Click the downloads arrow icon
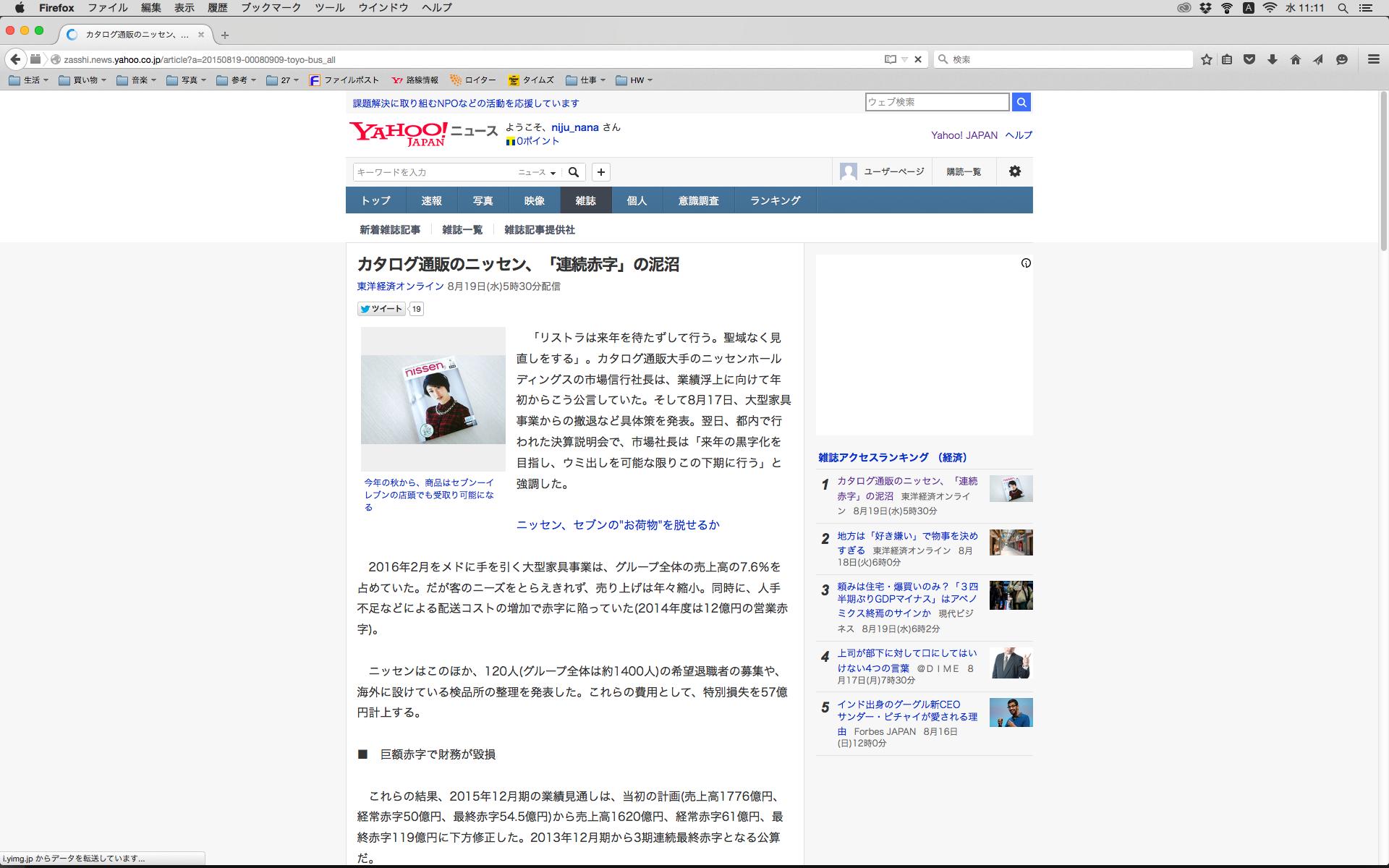This screenshot has height=868, width=1389. (x=1273, y=59)
